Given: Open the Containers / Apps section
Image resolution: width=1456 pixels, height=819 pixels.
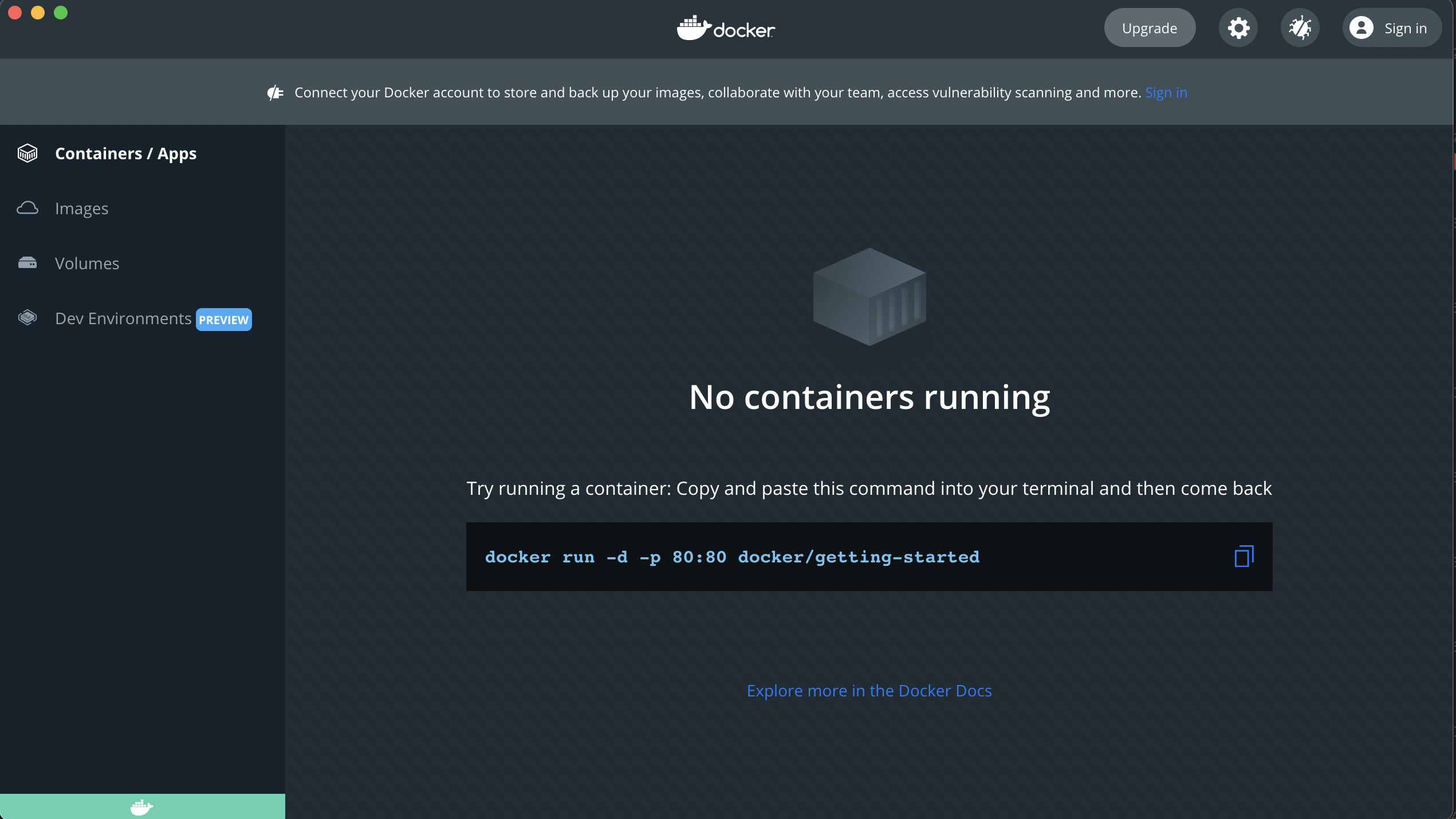Looking at the screenshot, I should [125, 153].
